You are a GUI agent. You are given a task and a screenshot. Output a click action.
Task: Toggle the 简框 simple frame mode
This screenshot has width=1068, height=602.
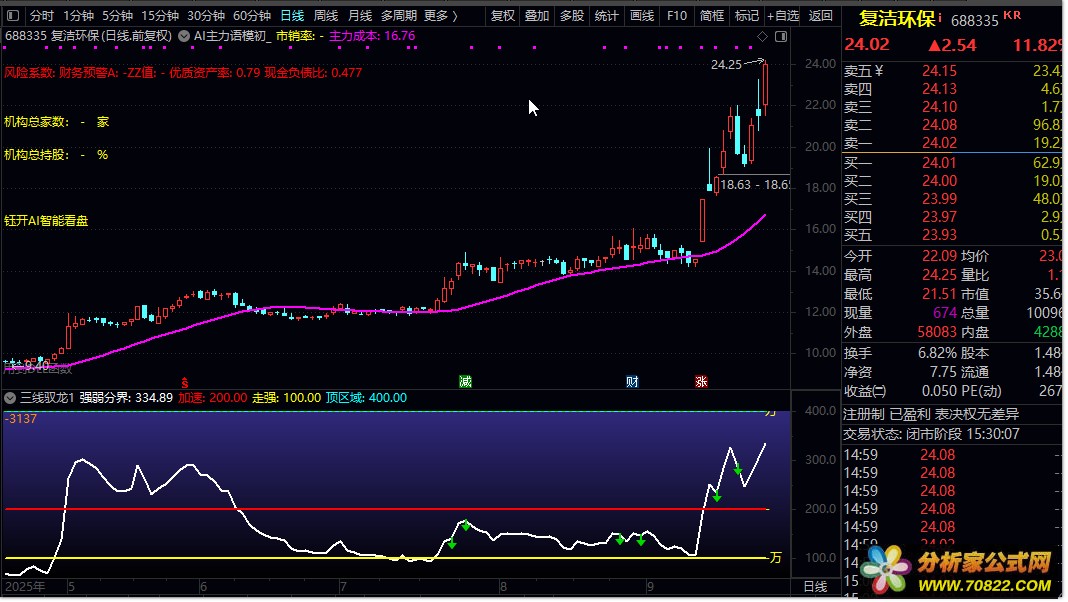tap(712, 16)
